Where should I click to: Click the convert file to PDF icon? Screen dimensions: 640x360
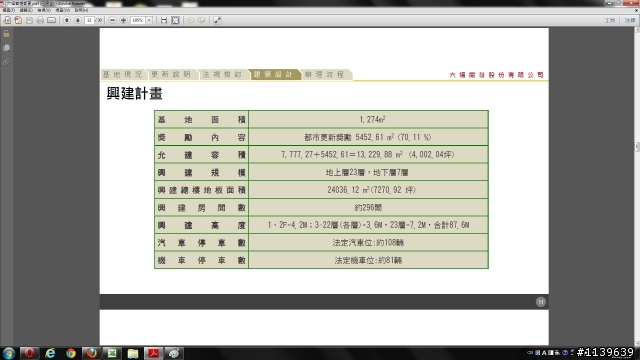coord(18,20)
